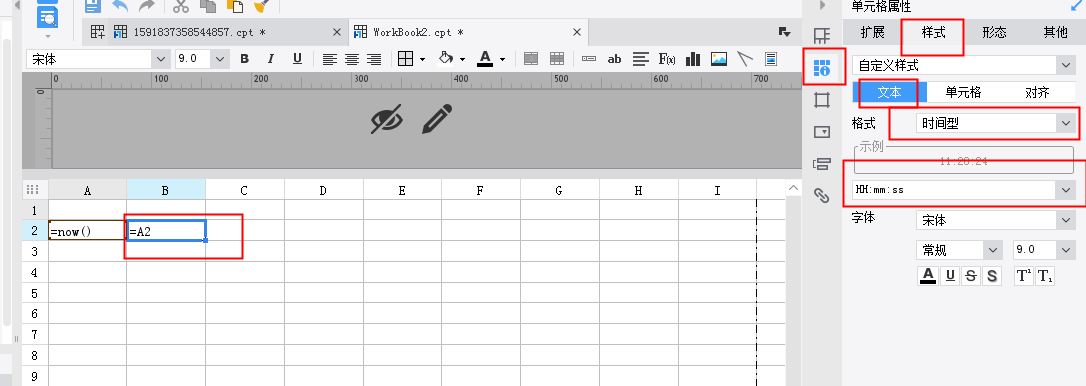1086x386 pixels.
Task: Open the hyperlink sidebar icon
Action: tap(821, 195)
